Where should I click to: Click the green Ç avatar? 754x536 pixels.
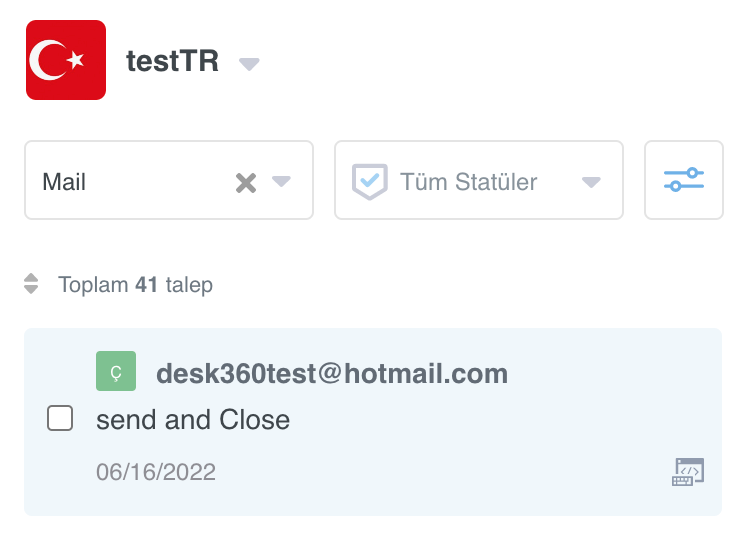(116, 371)
